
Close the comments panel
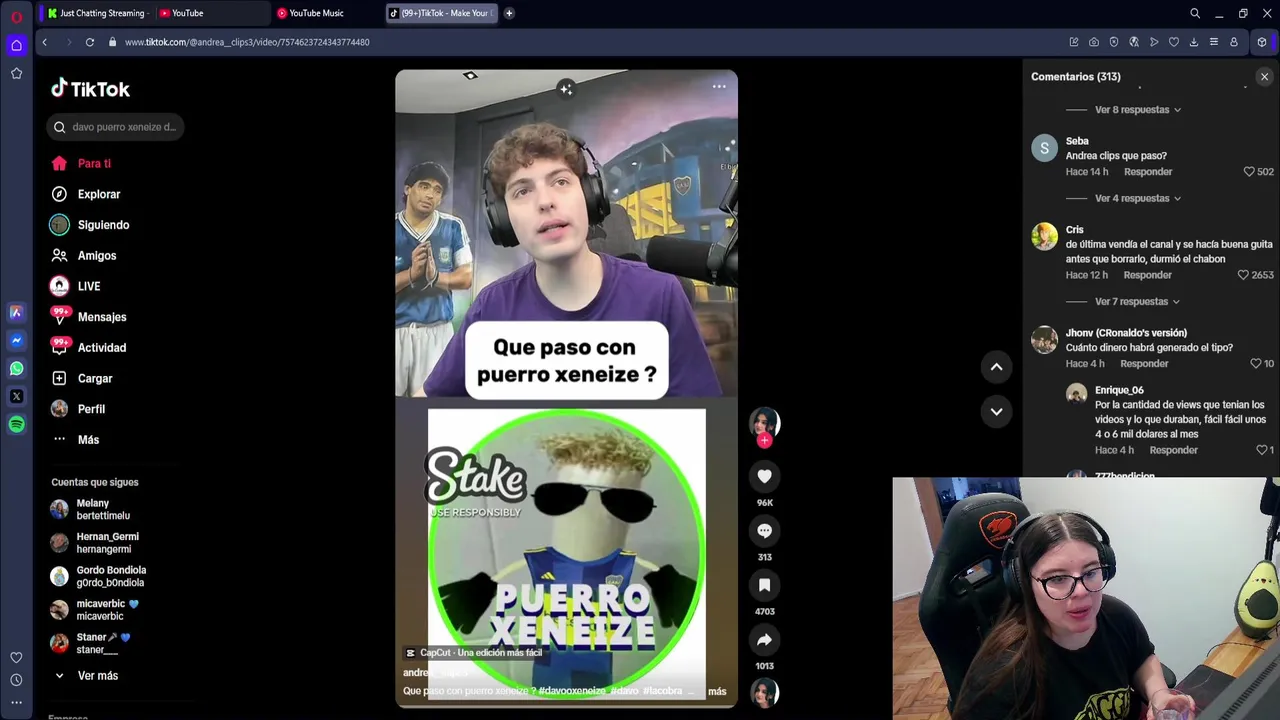(x=1264, y=77)
